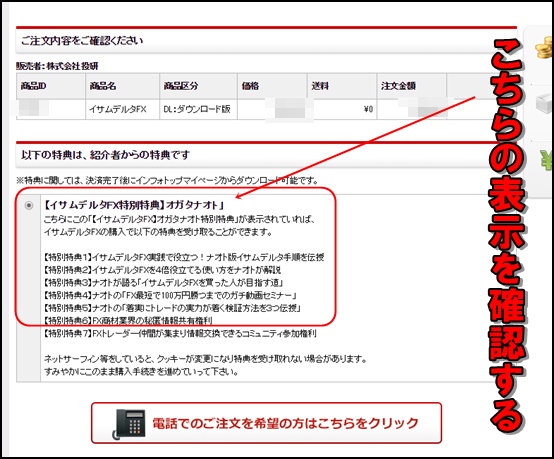Select the オガタナオト special bonus radio button
The height and width of the screenshot is (459, 554).
[29, 205]
